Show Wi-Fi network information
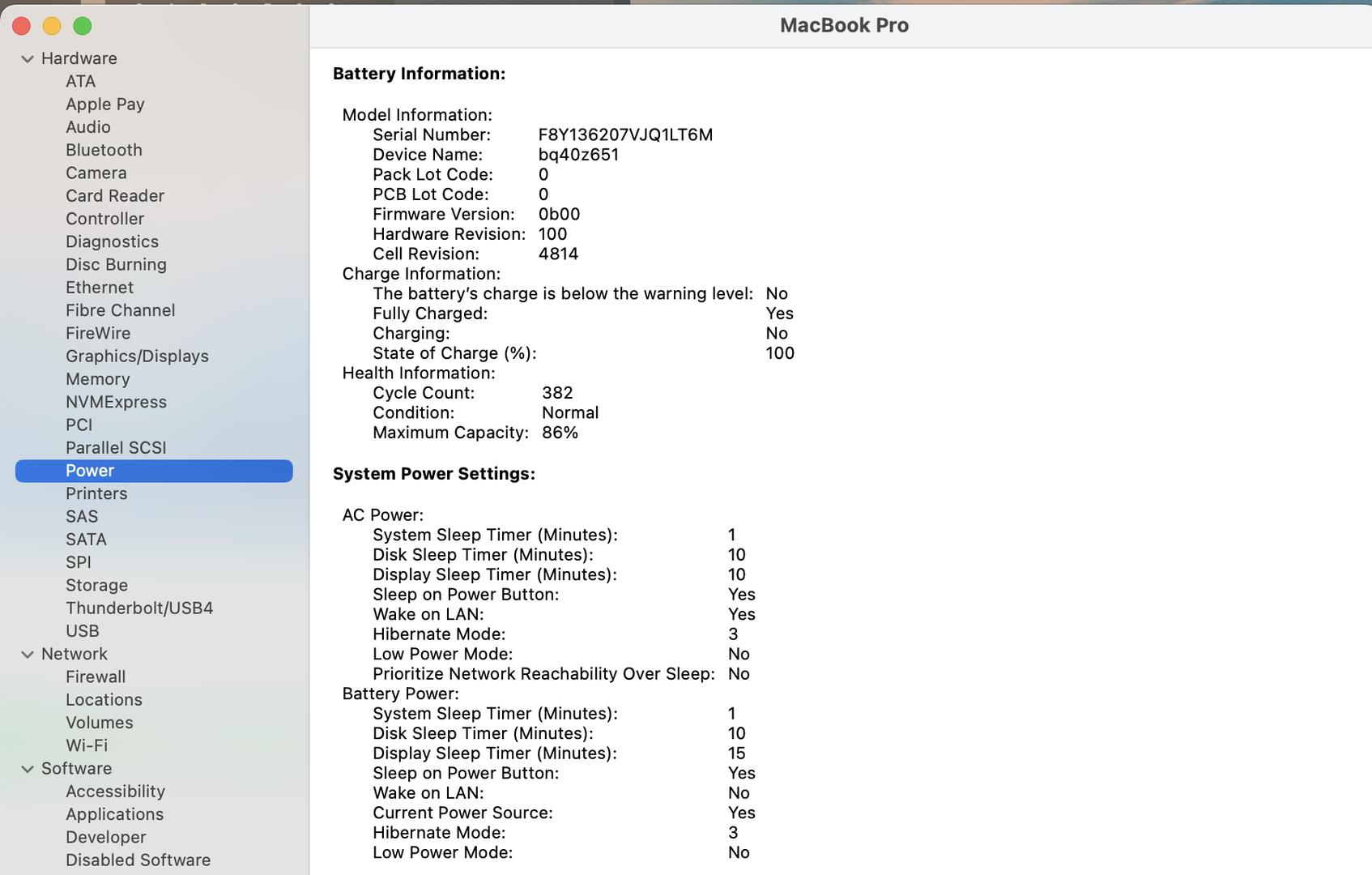1372x875 pixels. tap(86, 745)
